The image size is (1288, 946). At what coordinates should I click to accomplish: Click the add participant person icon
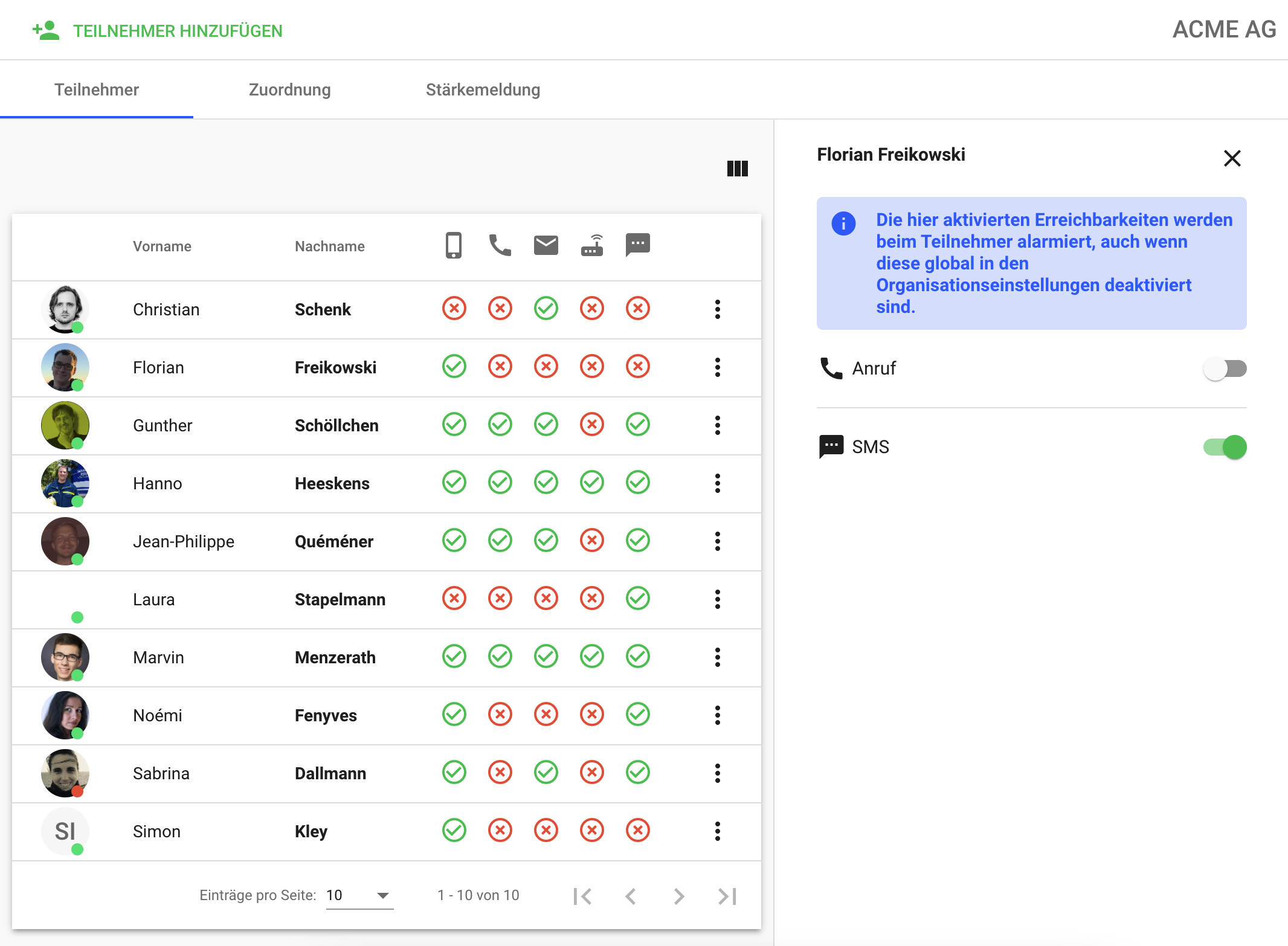pos(46,31)
